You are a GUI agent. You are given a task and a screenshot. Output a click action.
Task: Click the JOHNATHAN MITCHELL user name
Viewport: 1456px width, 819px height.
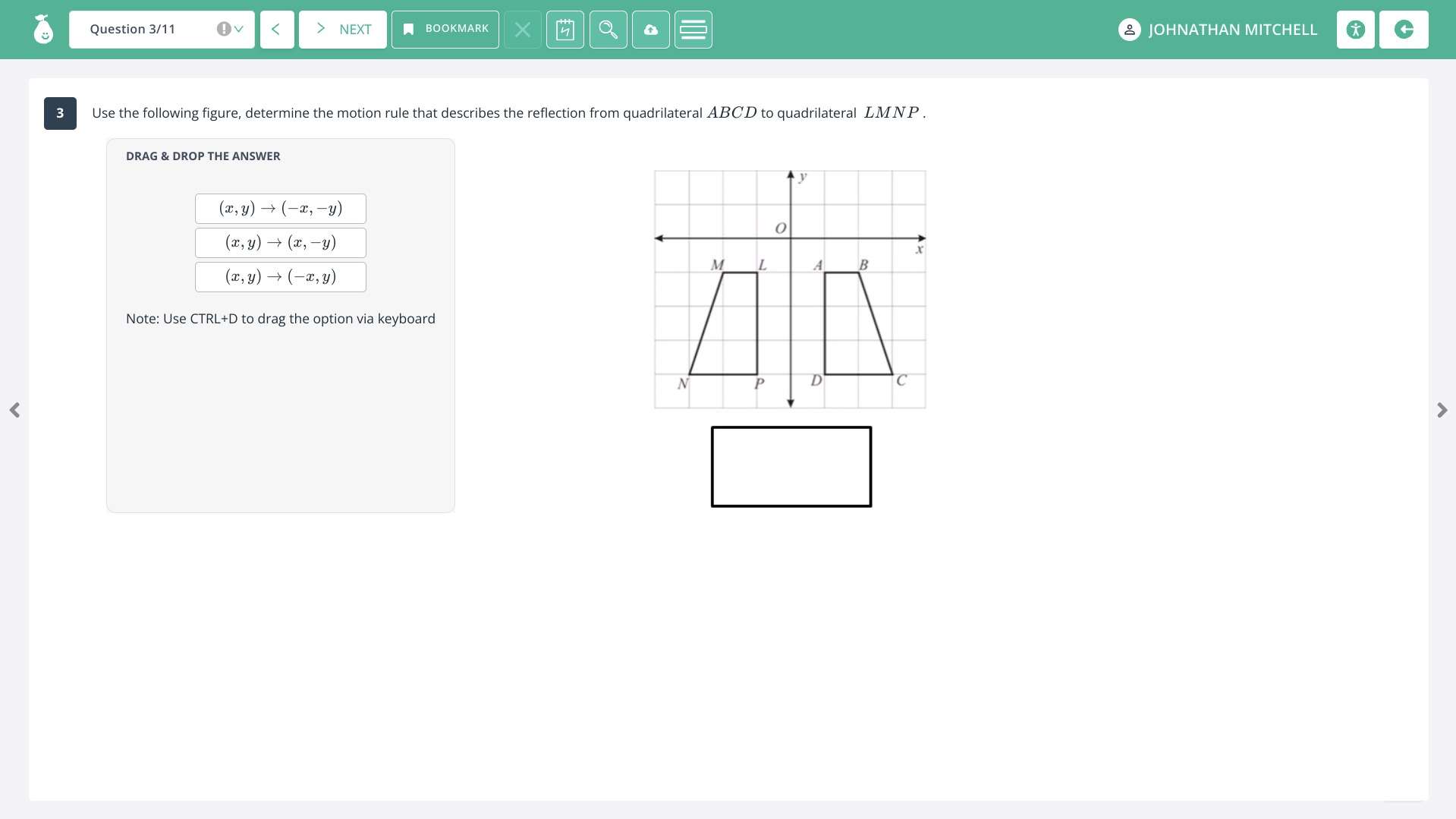[x=1233, y=30]
